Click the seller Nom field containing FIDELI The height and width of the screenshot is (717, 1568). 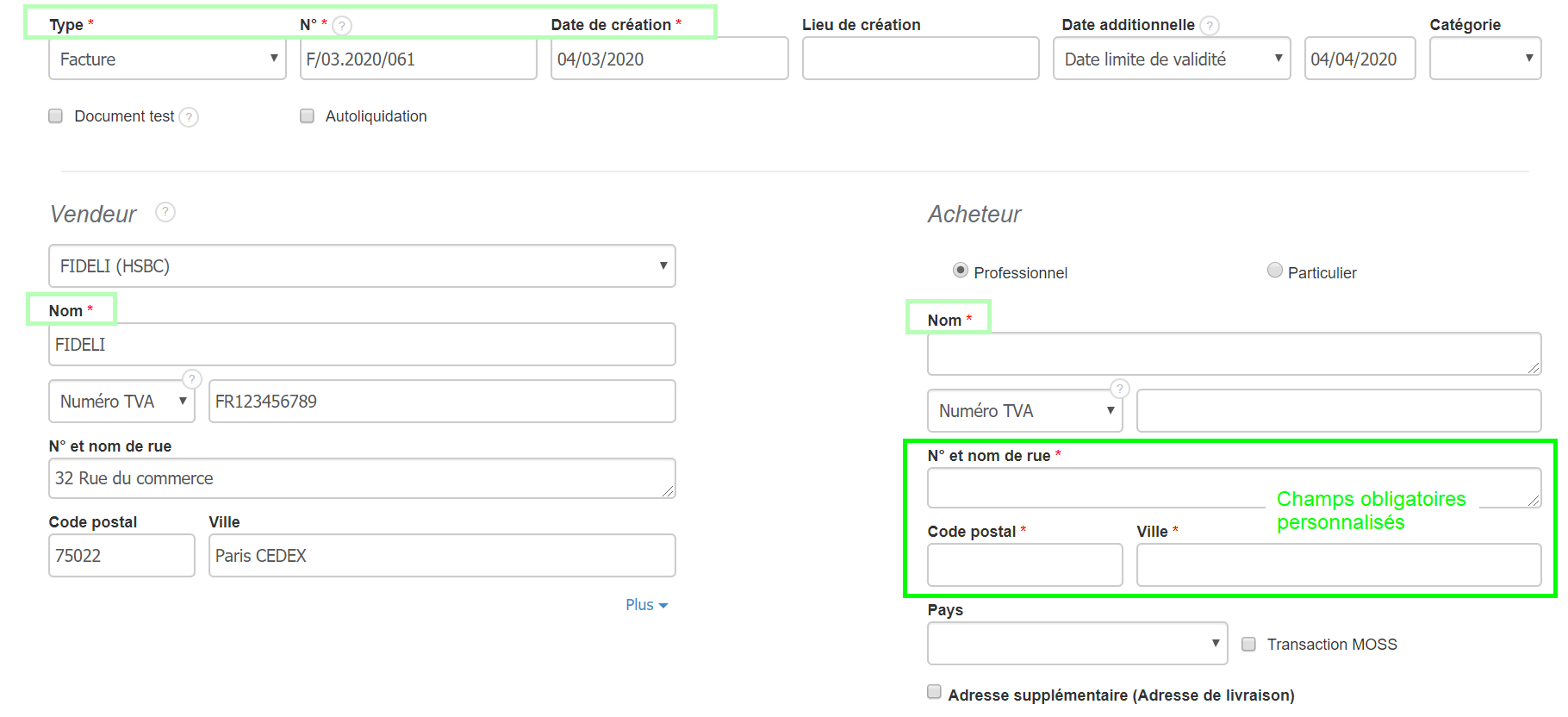point(362,345)
